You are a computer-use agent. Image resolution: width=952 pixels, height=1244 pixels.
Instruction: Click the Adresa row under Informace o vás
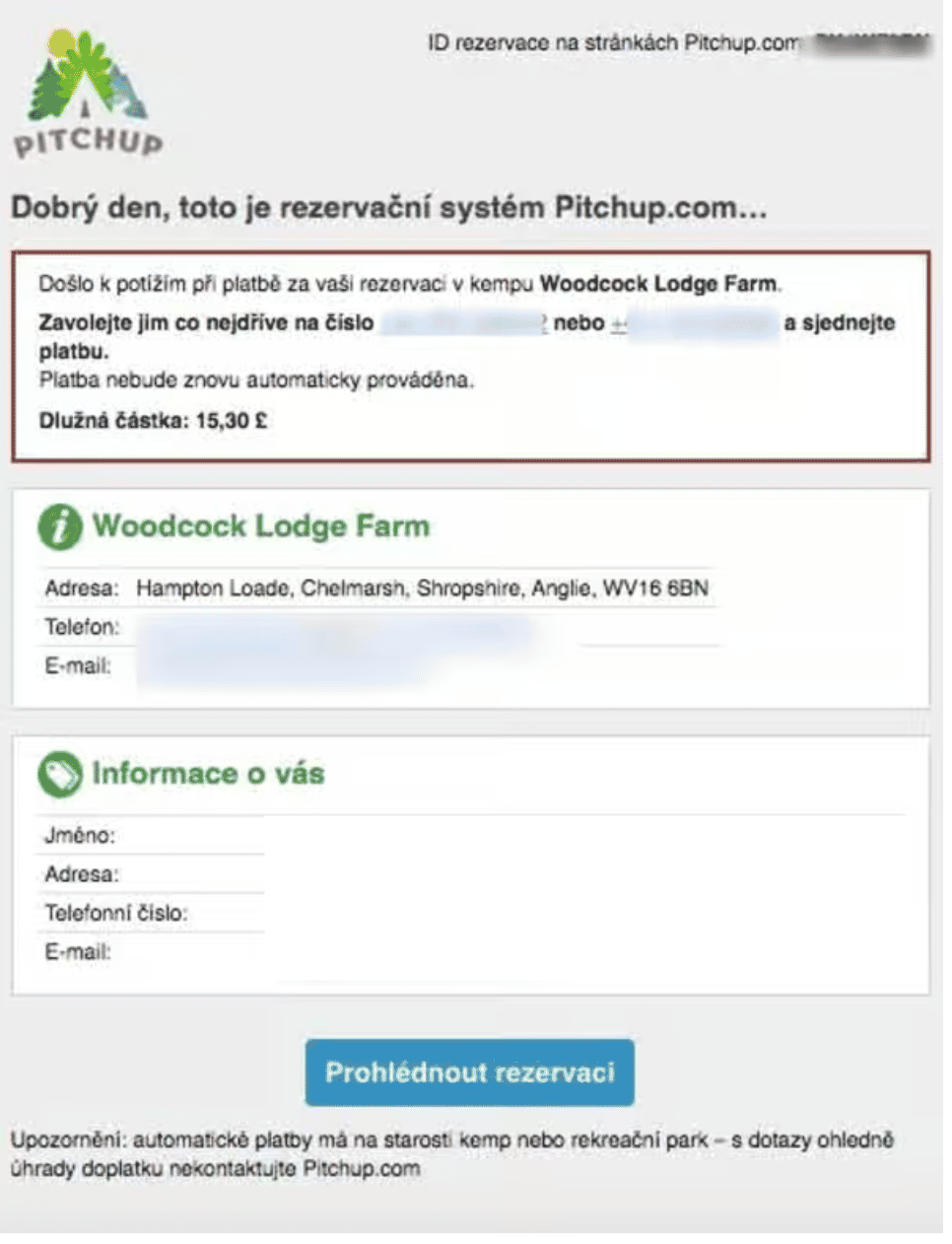coord(150,874)
